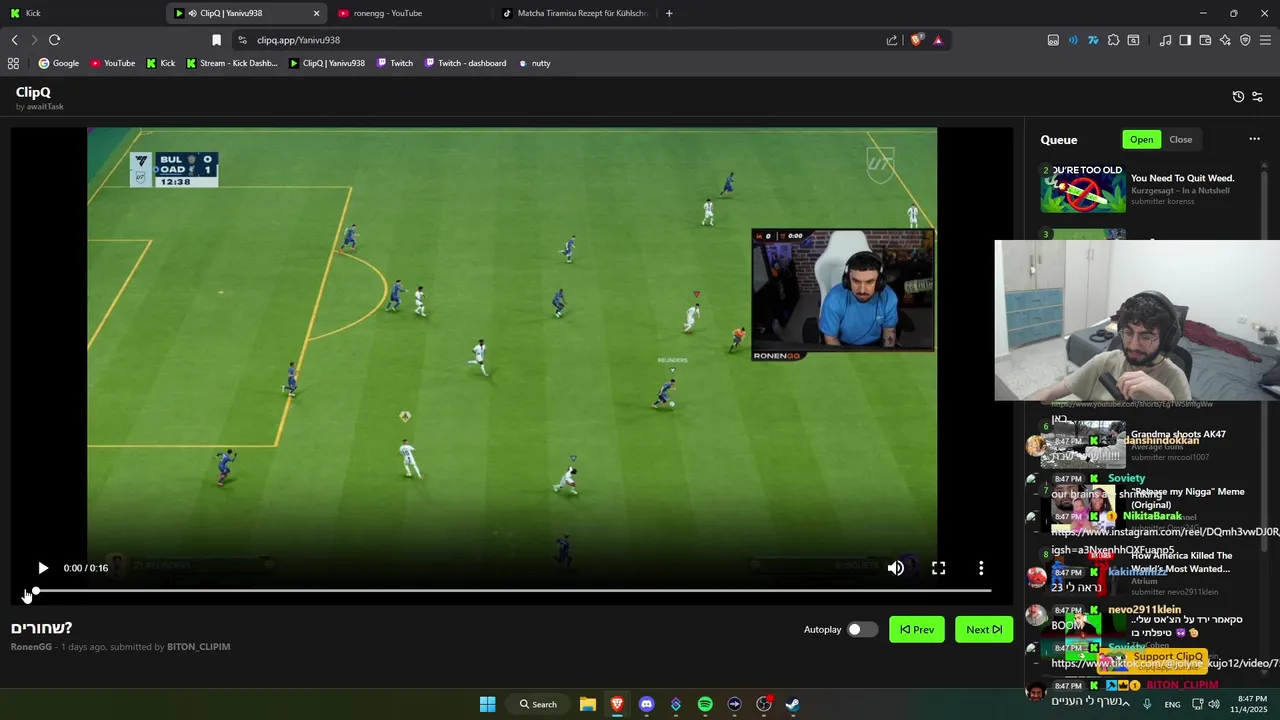Open the browser hamburger menu
The image size is (1280, 720).
pyautogui.click(x=1265, y=40)
